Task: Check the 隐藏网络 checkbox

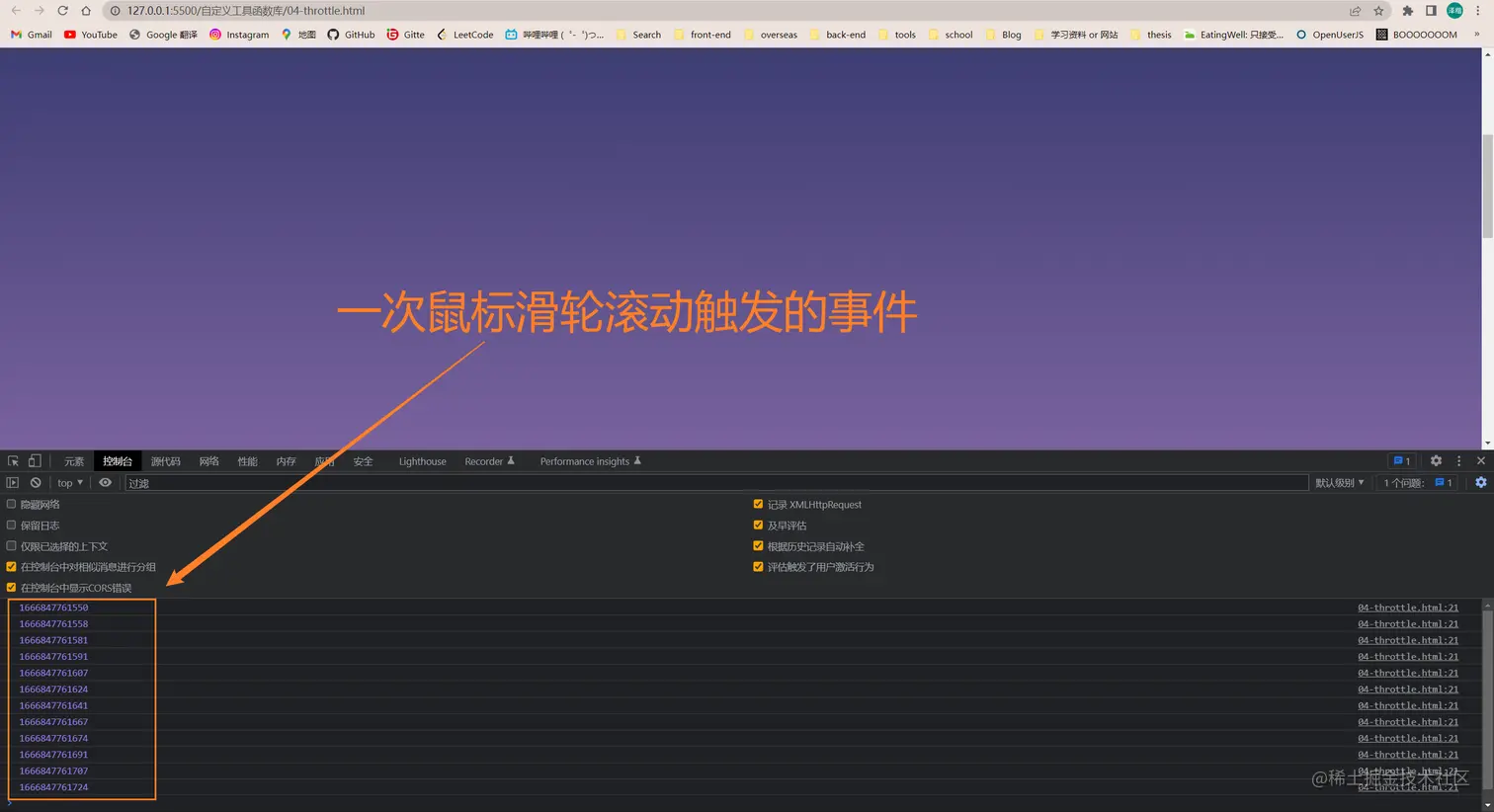Action: pyautogui.click(x=12, y=505)
